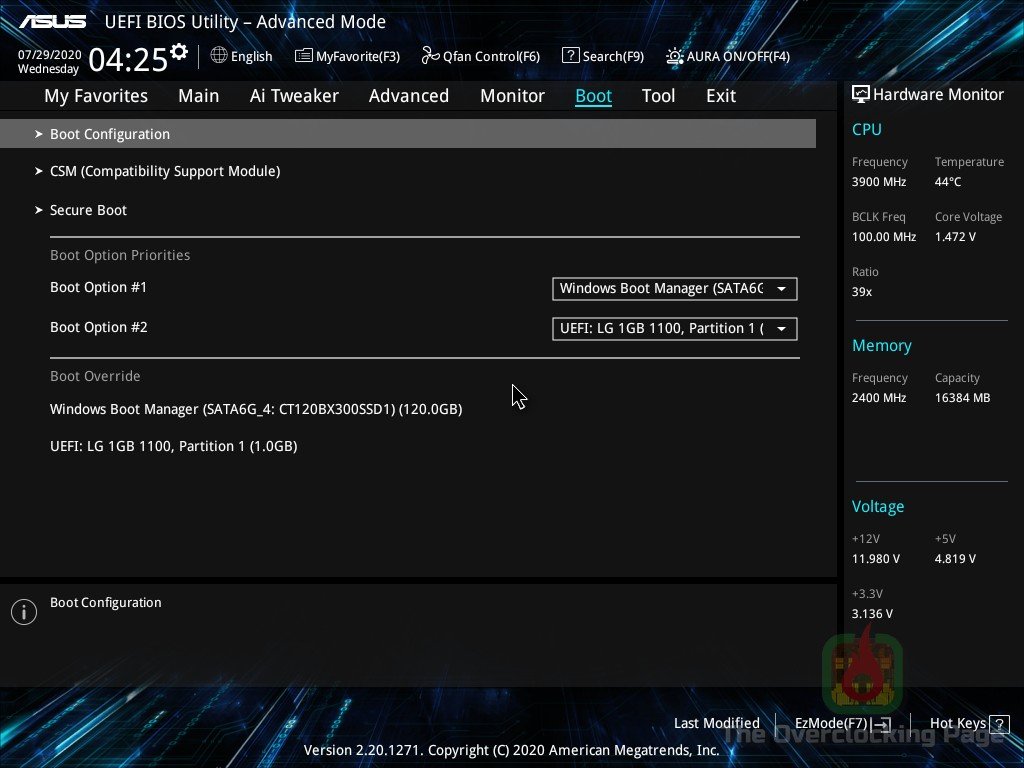This screenshot has width=1024, height=768.
Task: Select UEFI LG 1GB 1100 boot override entry
Action: point(173,446)
